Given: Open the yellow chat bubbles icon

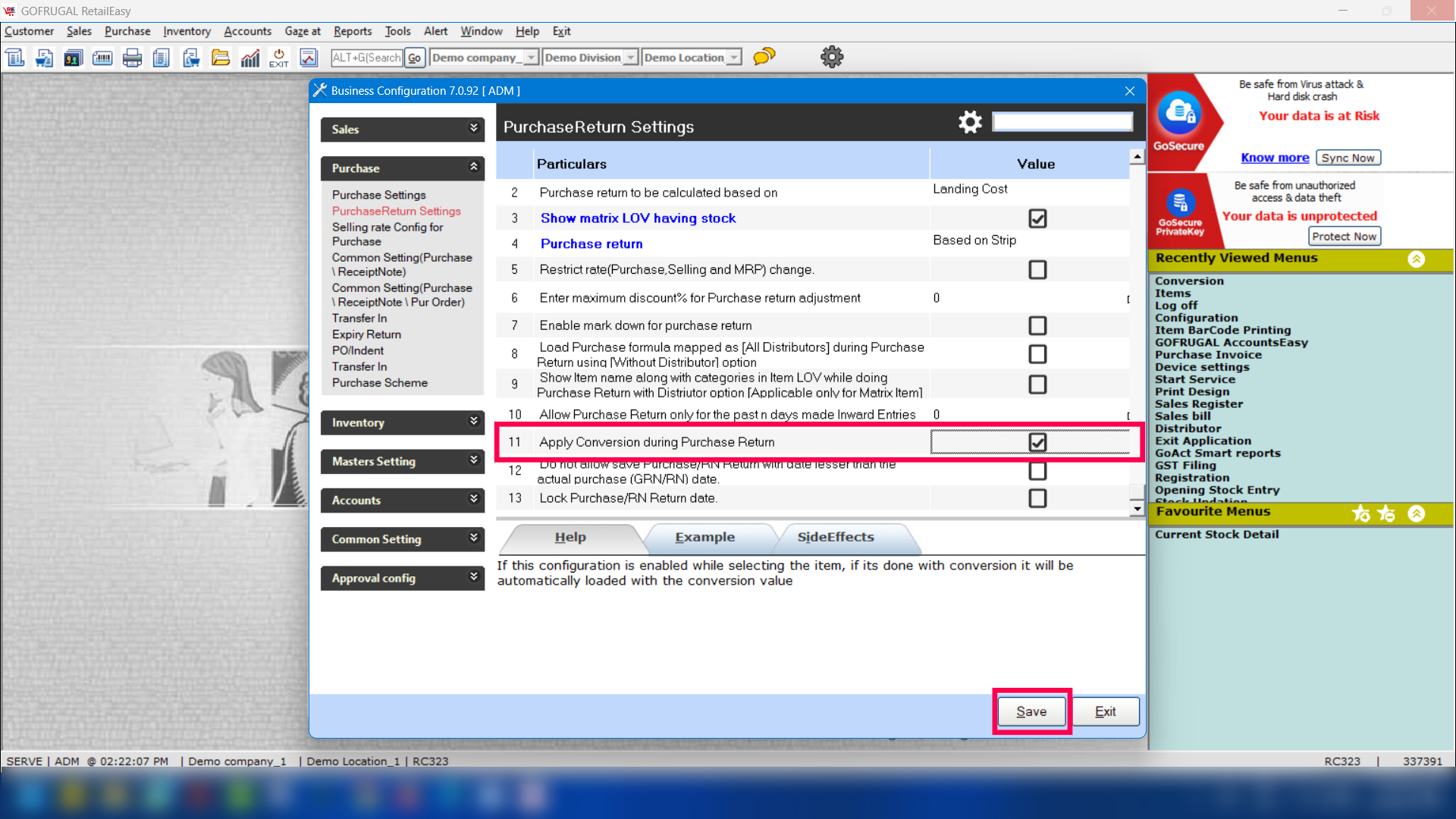Looking at the screenshot, I should pyautogui.click(x=764, y=57).
